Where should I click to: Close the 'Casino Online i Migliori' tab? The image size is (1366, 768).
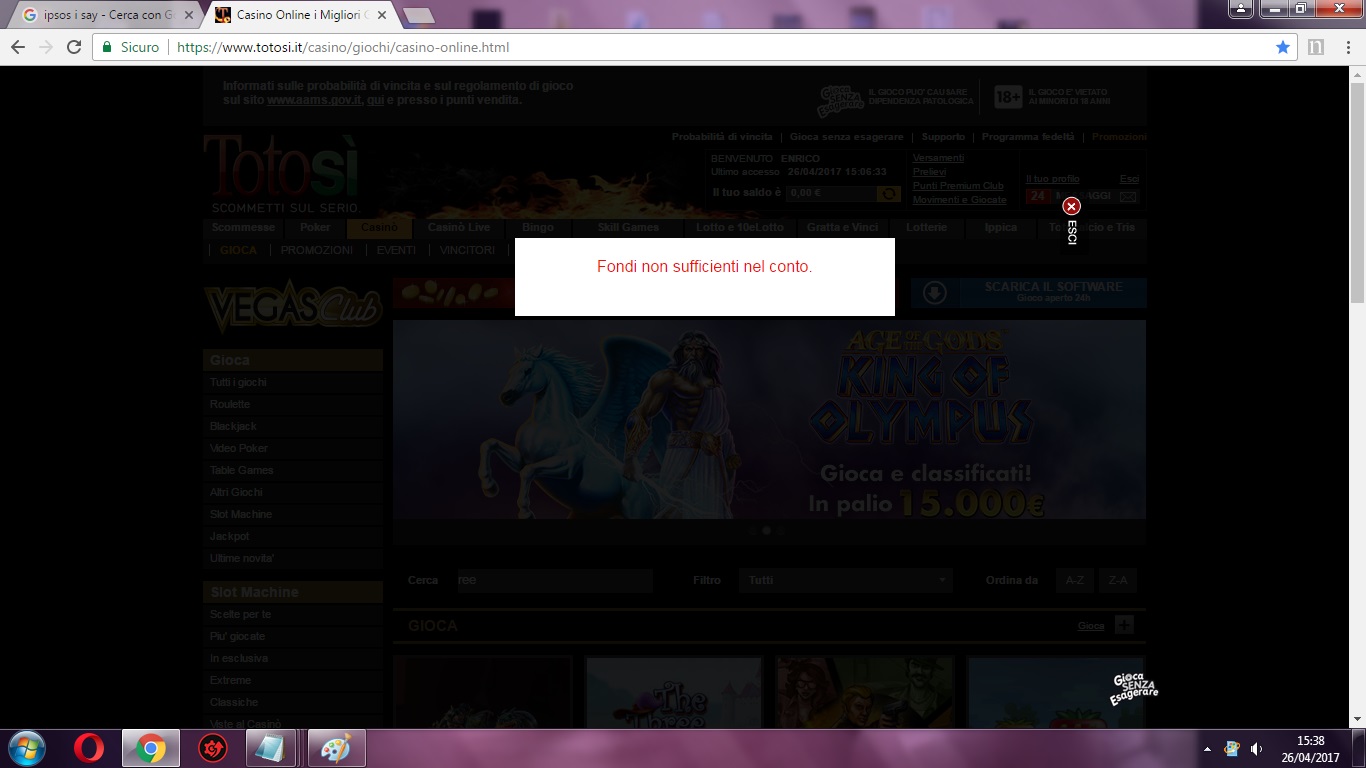click(382, 15)
